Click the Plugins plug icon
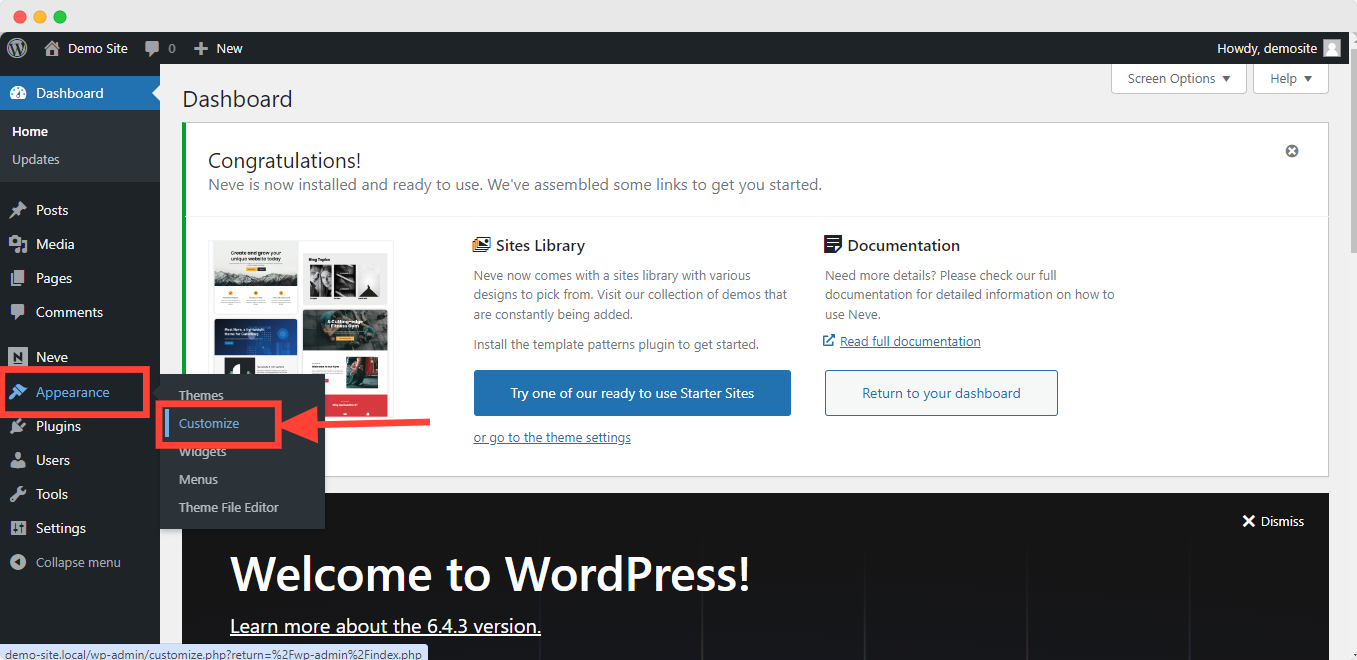The width and height of the screenshot is (1357, 660). [17, 426]
